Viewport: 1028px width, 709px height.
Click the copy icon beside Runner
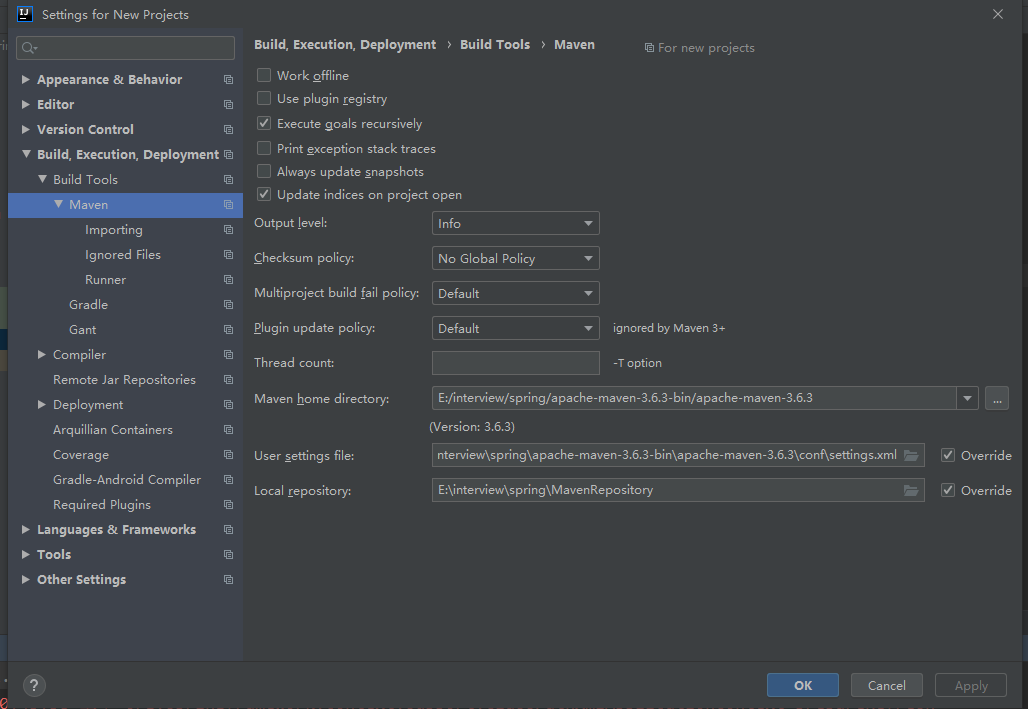click(x=228, y=279)
